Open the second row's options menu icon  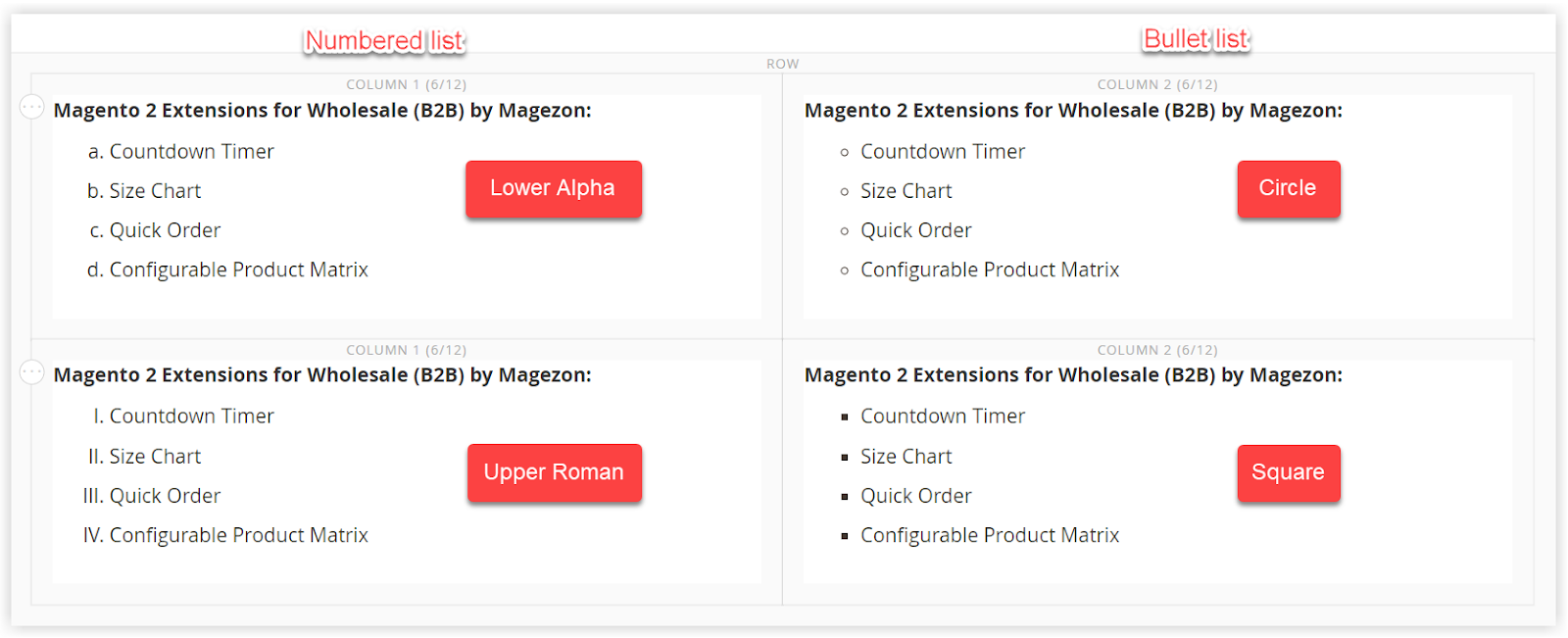click(31, 370)
